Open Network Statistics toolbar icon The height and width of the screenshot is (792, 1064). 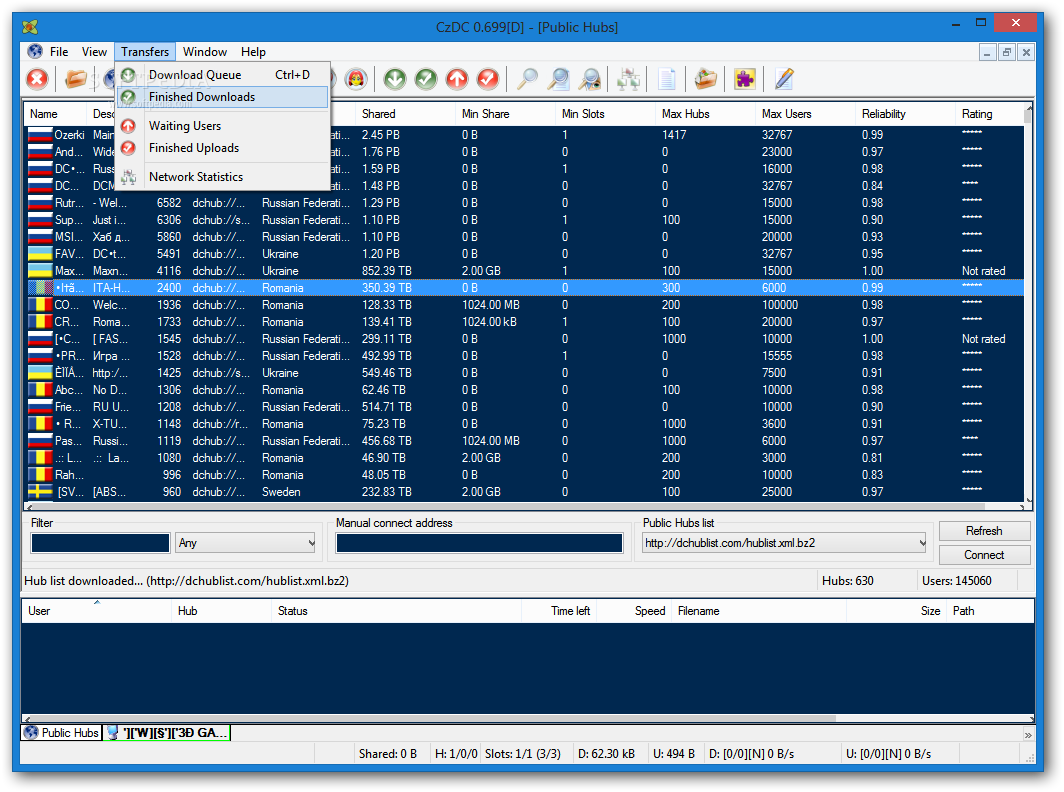click(x=628, y=79)
